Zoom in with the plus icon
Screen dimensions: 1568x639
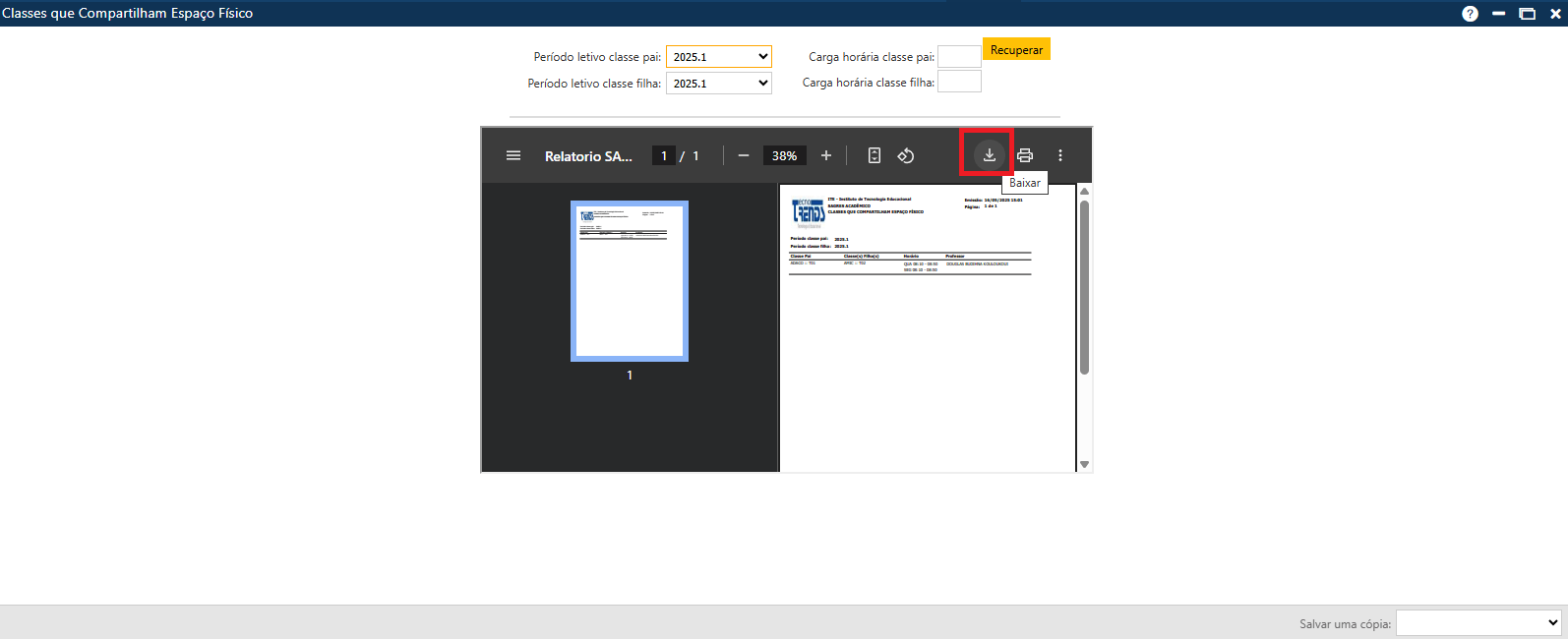click(826, 155)
